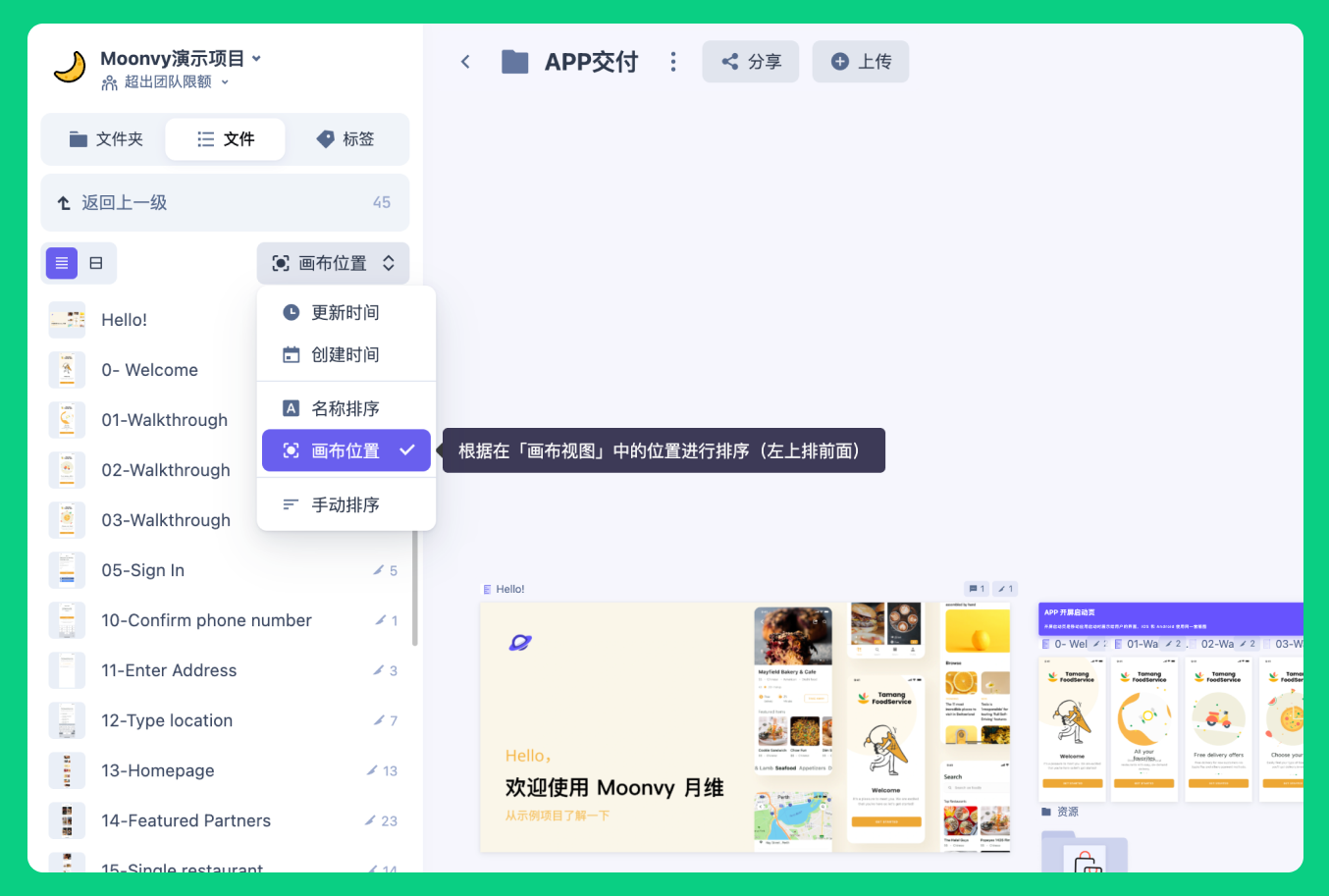1329x896 pixels.
Task: Click the 分享 share button
Action: 750,62
